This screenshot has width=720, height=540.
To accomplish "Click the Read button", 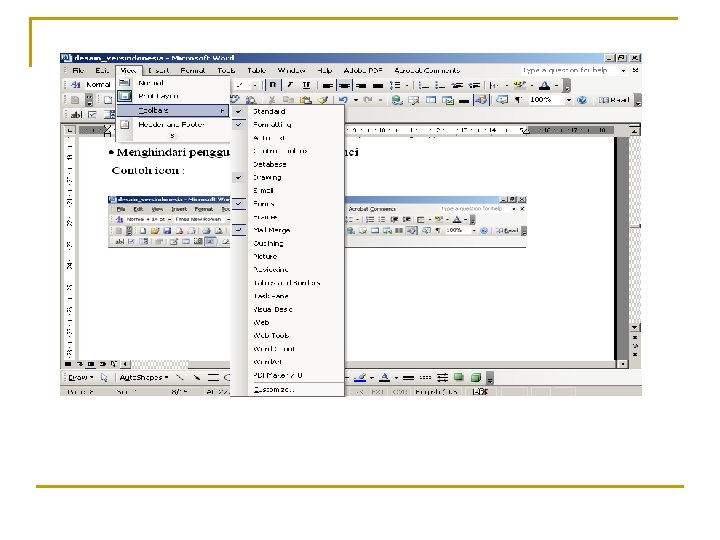I will [x=614, y=100].
